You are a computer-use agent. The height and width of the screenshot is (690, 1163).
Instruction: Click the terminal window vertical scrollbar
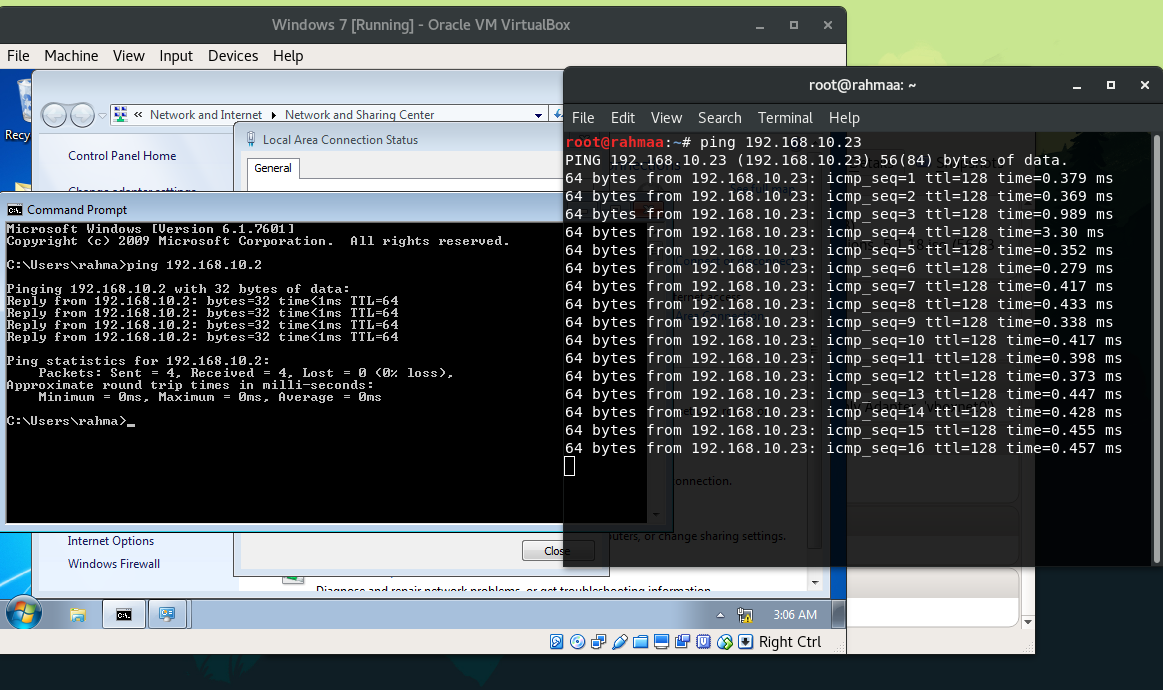point(1156,349)
